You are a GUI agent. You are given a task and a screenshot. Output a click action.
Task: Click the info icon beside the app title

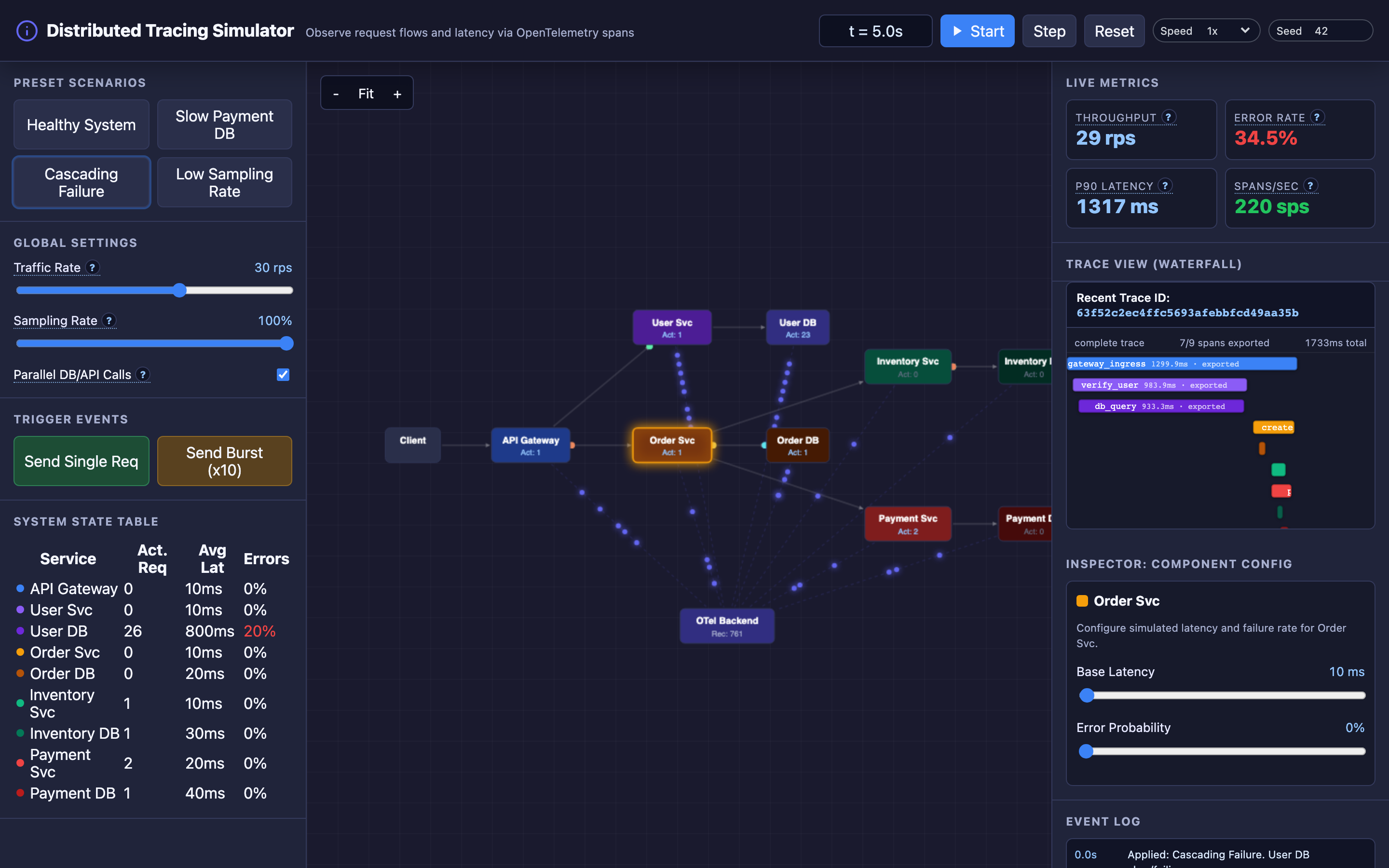27,31
